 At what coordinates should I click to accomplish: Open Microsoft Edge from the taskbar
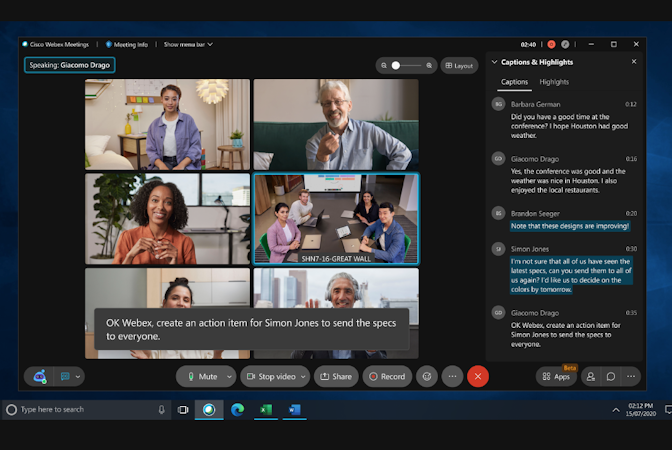[237, 410]
